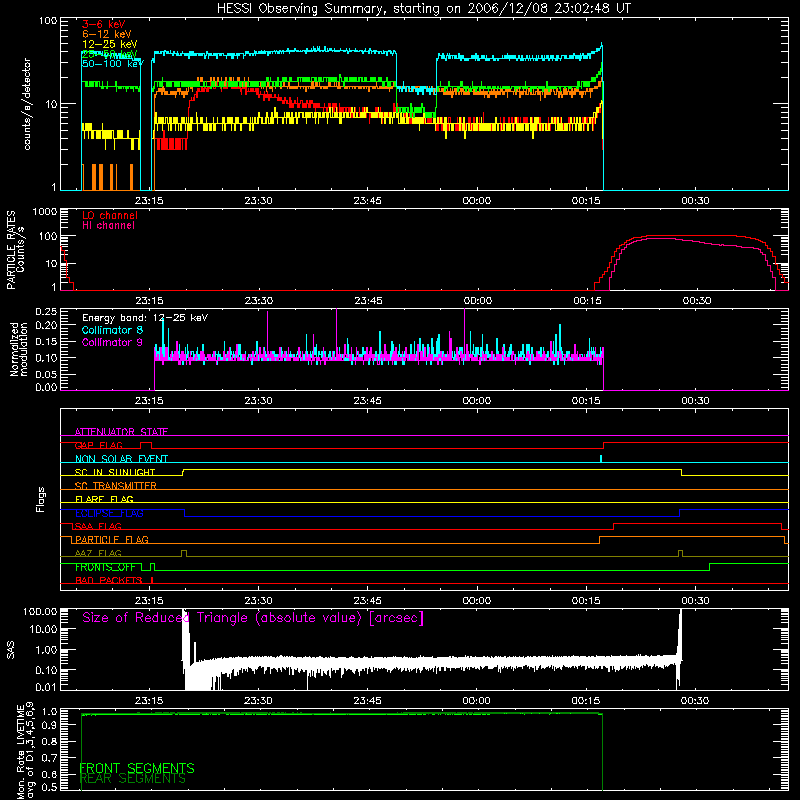Click the 0.01 tick on the SAS axis
Screen dimensions: 800x800
pyautogui.click(x=46, y=687)
